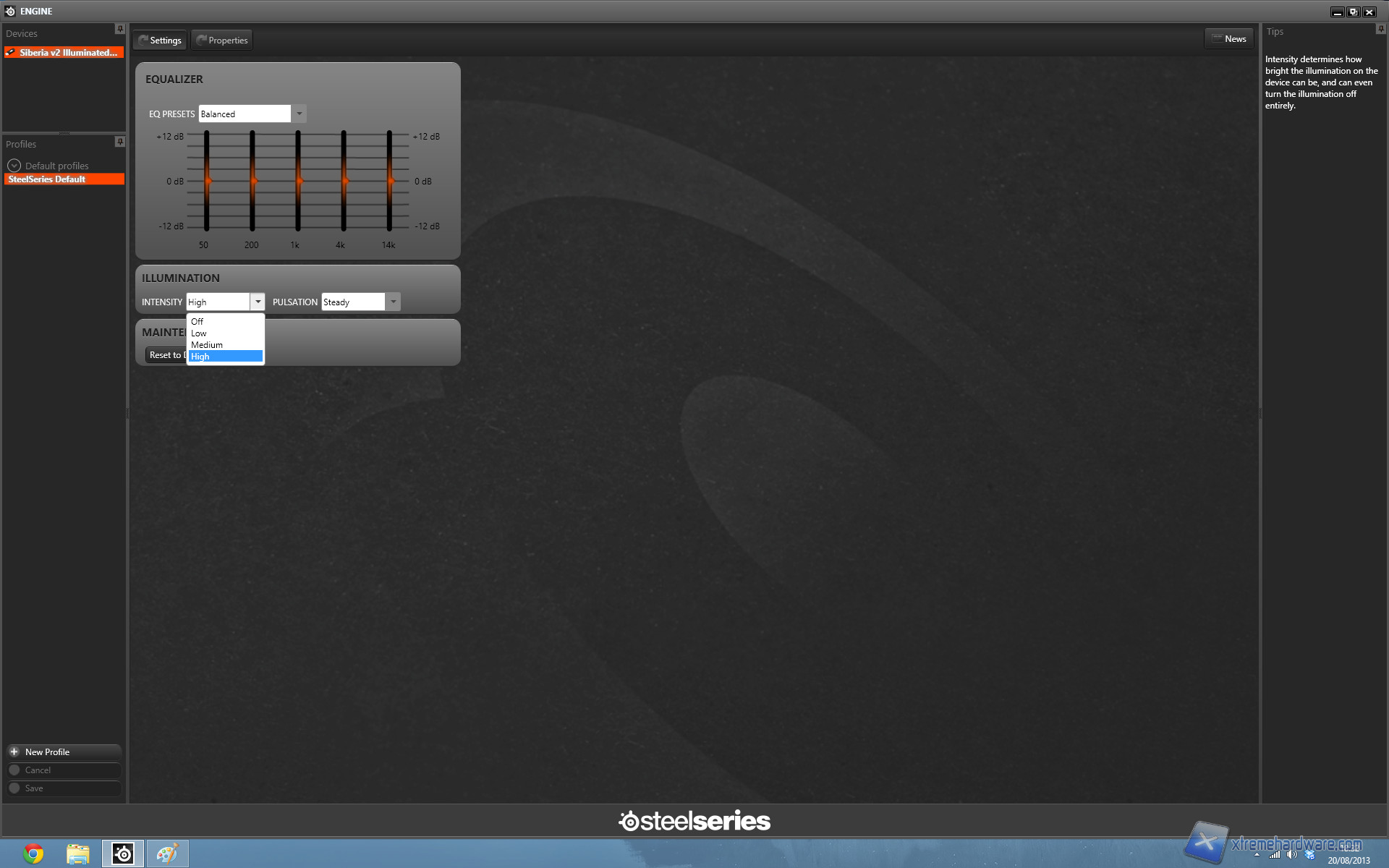Expand the Pulsation Steady dropdown
The image size is (1389, 868).
point(393,301)
